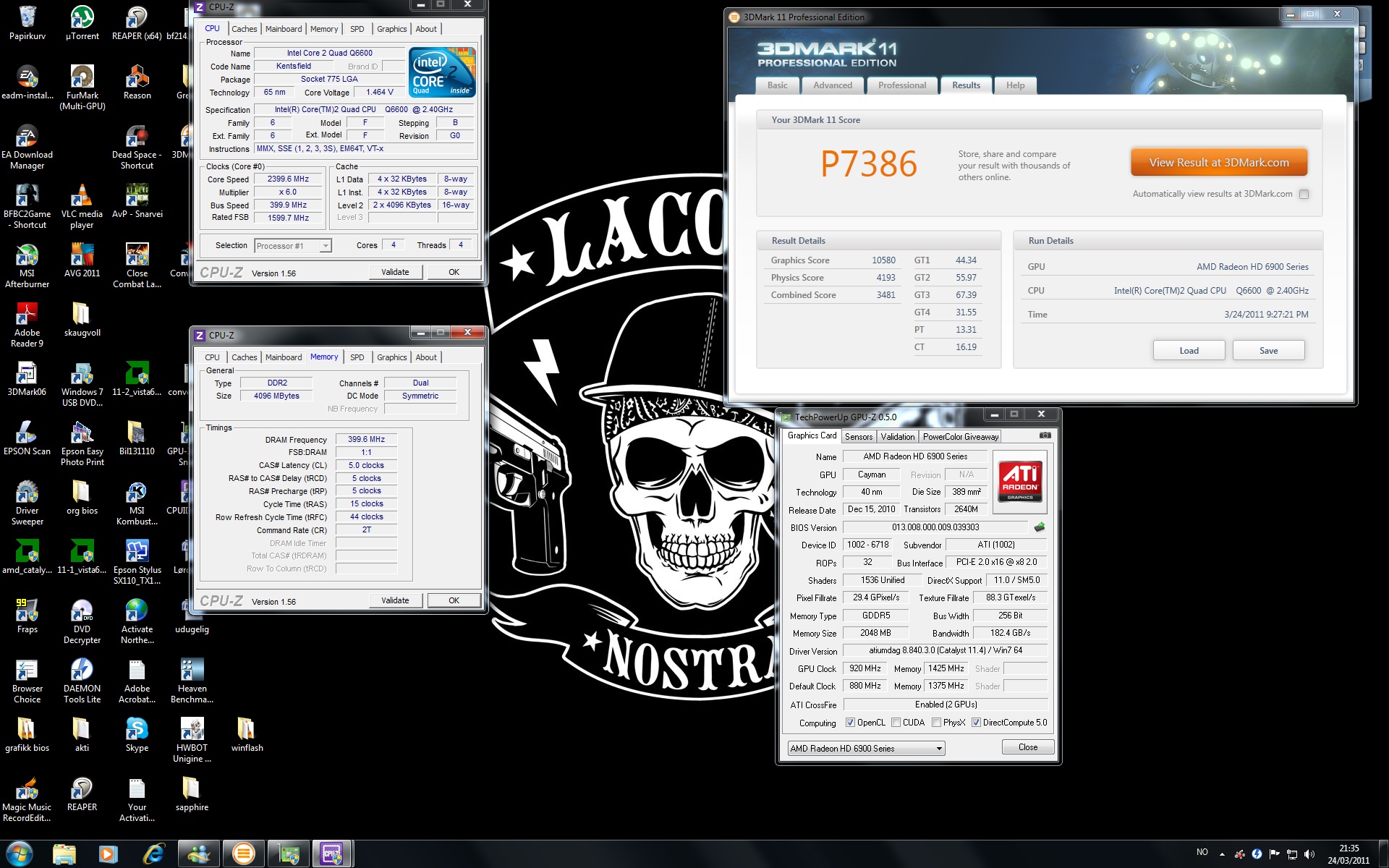Switch to the Caches tab in top CPU-Z
Image resolution: width=1389 pixels, height=868 pixels.
(244, 29)
